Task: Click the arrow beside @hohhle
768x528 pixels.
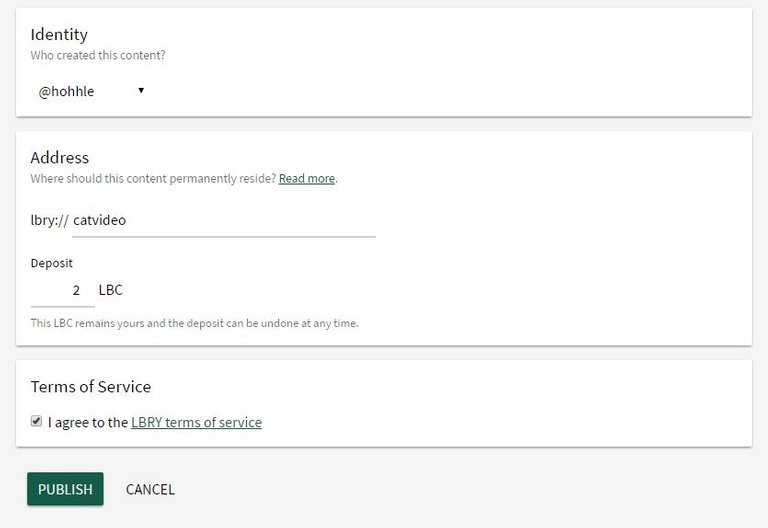Action: 141,91
